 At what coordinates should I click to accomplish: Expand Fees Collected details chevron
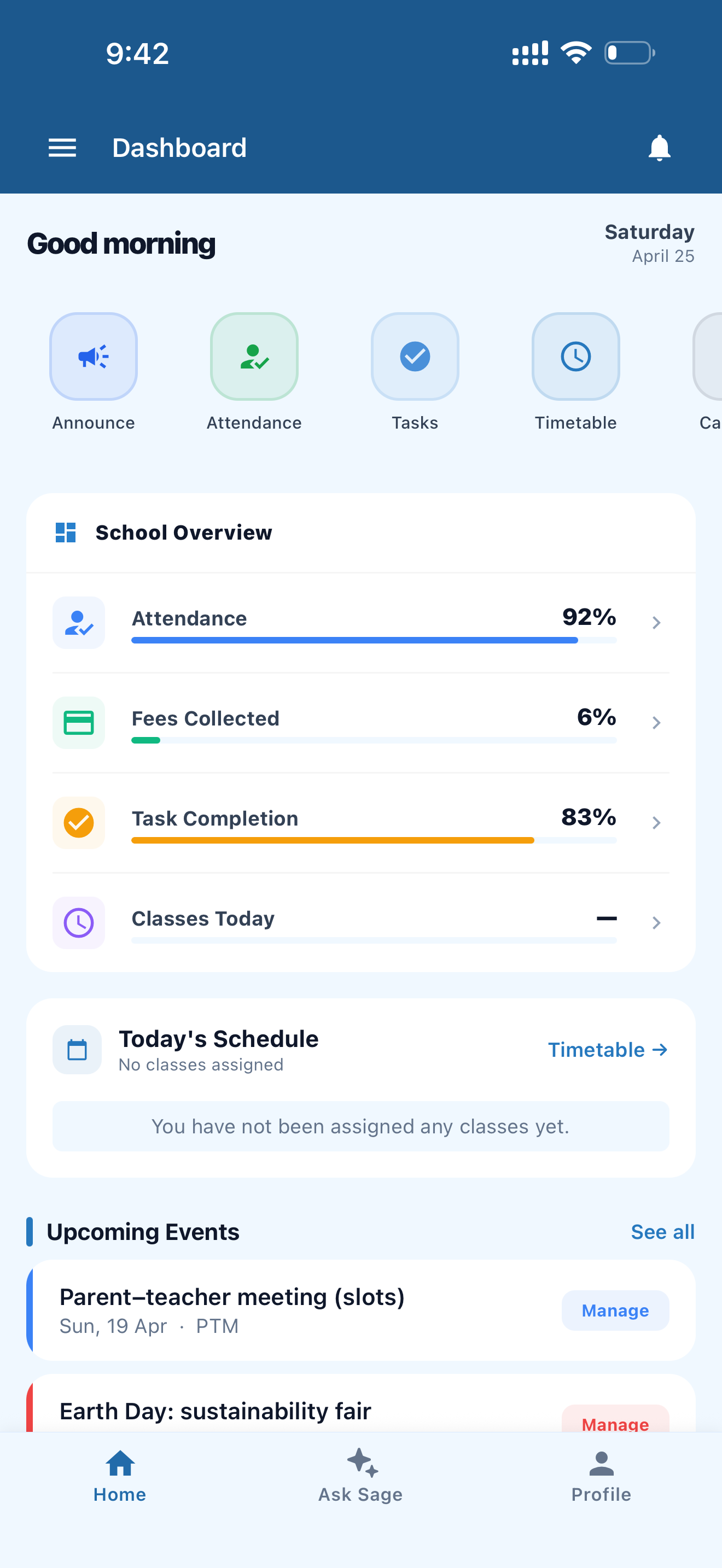[656, 723]
